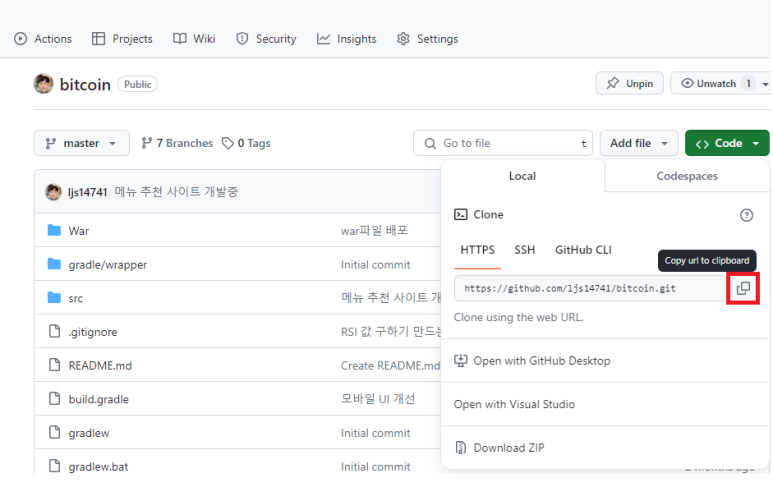Select the SSH clone option
The image size is (773, 487).
525,250
